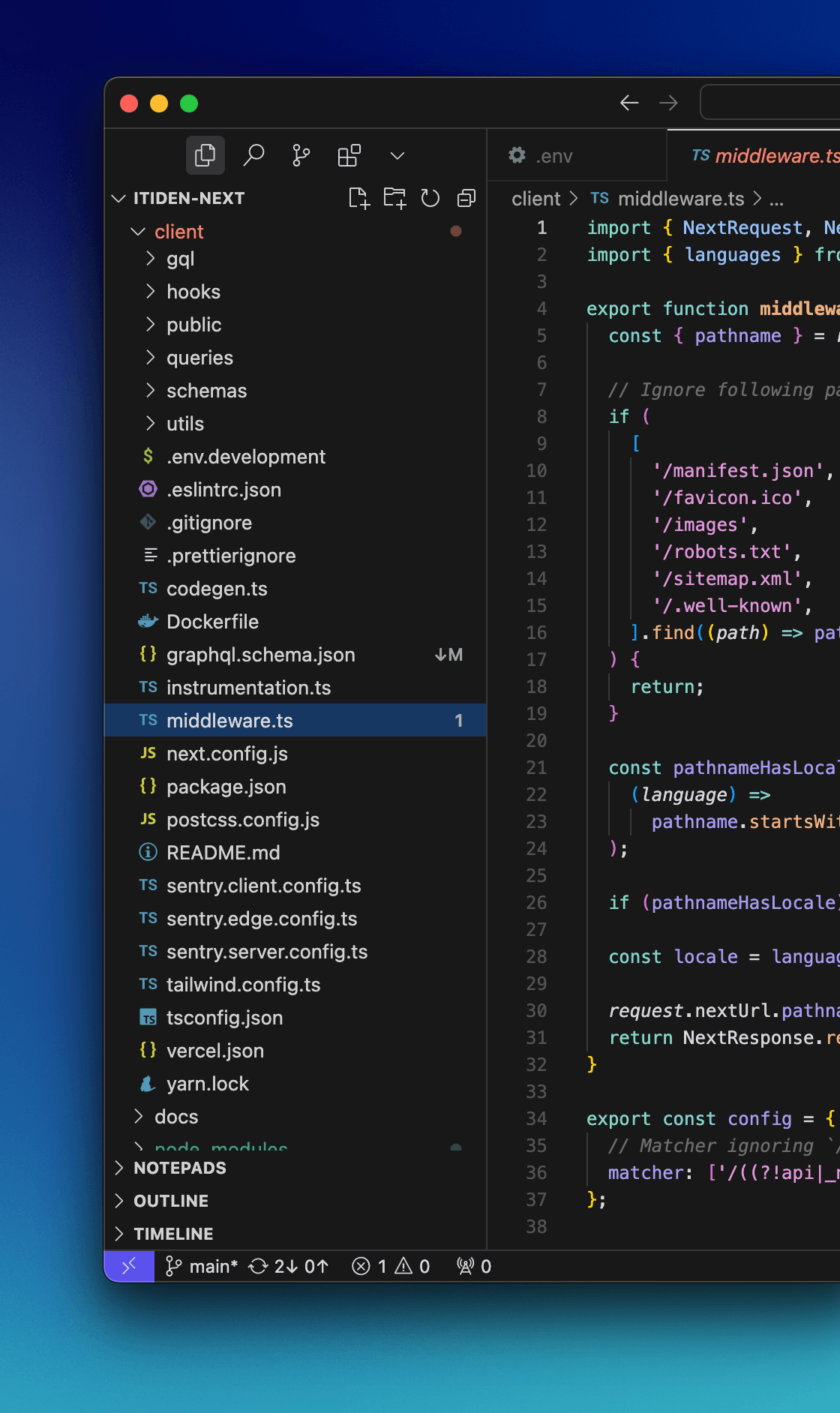Open the Search view

tap(253, 155)
